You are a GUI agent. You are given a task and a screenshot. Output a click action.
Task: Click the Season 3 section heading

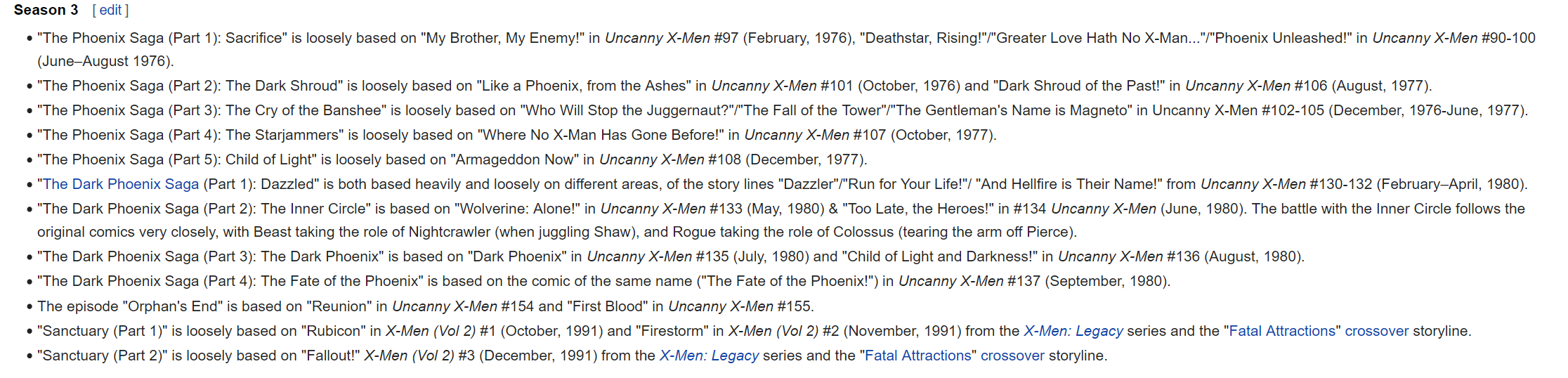(x=46, y=11)
